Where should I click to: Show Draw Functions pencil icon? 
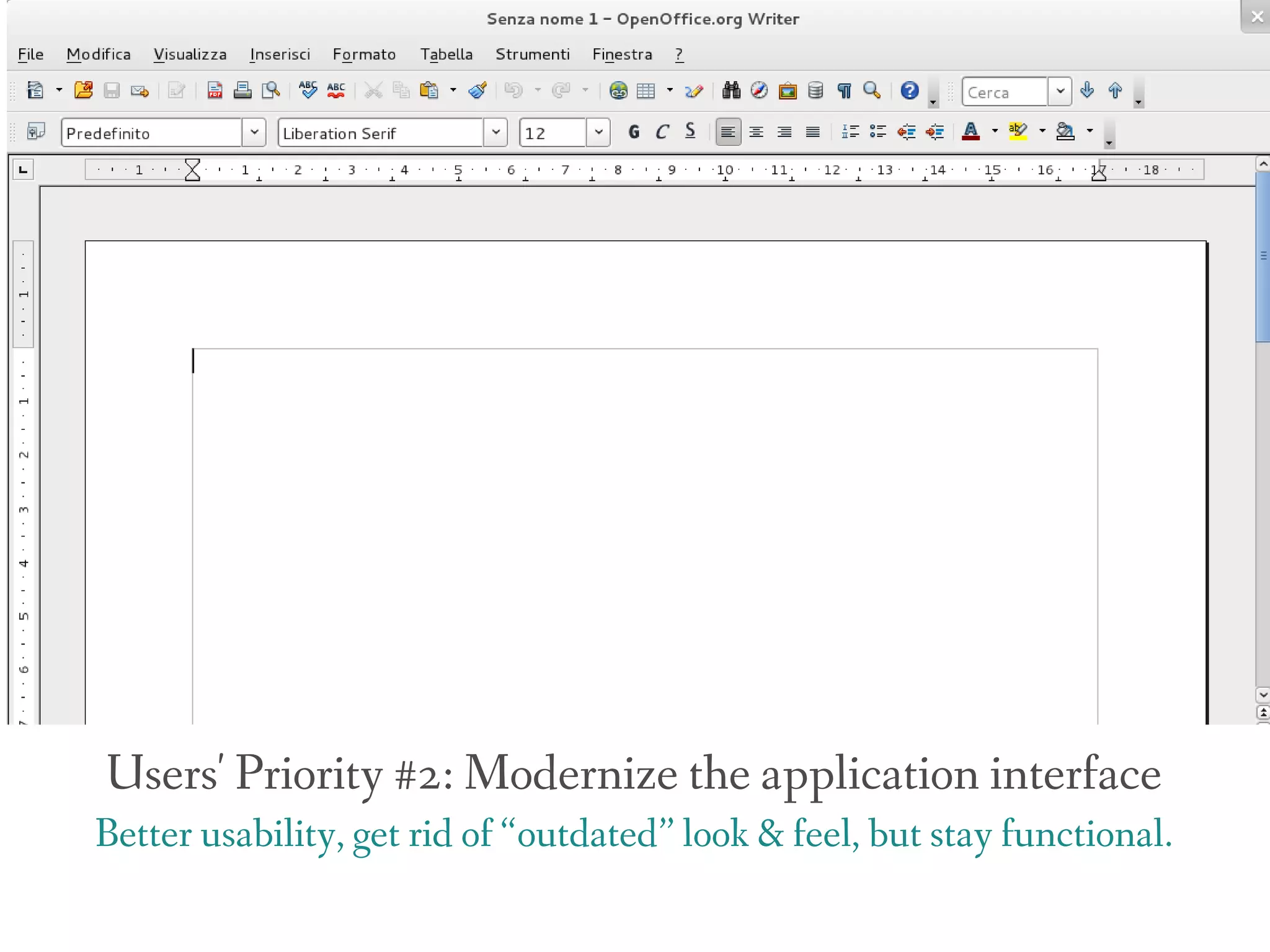click(x=694, y=91)
